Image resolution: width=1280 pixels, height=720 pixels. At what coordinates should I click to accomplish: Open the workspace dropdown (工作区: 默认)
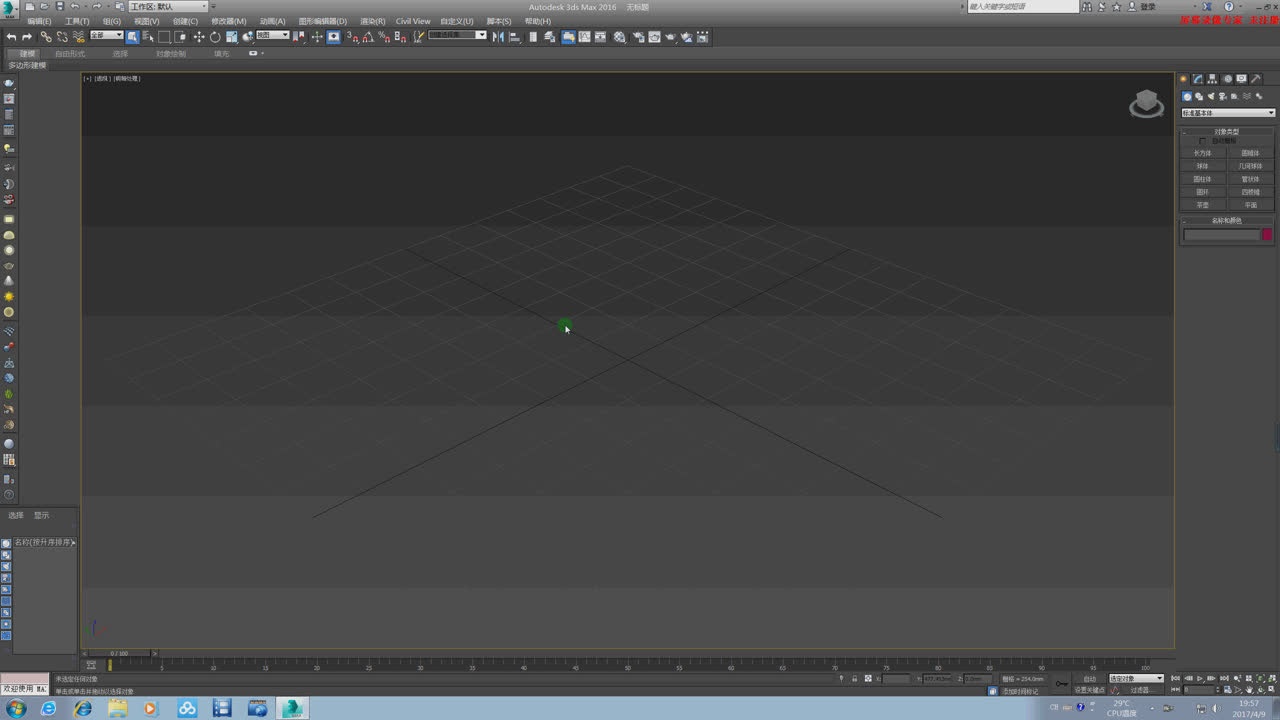(168, 6)
